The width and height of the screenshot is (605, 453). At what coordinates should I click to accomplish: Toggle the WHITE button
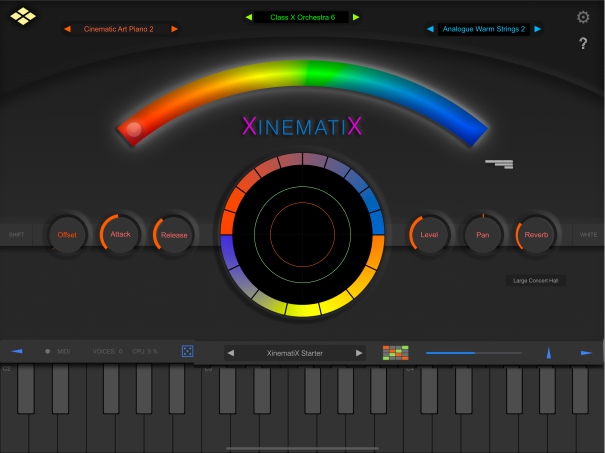pyautogui.click(x=588, y=235)
